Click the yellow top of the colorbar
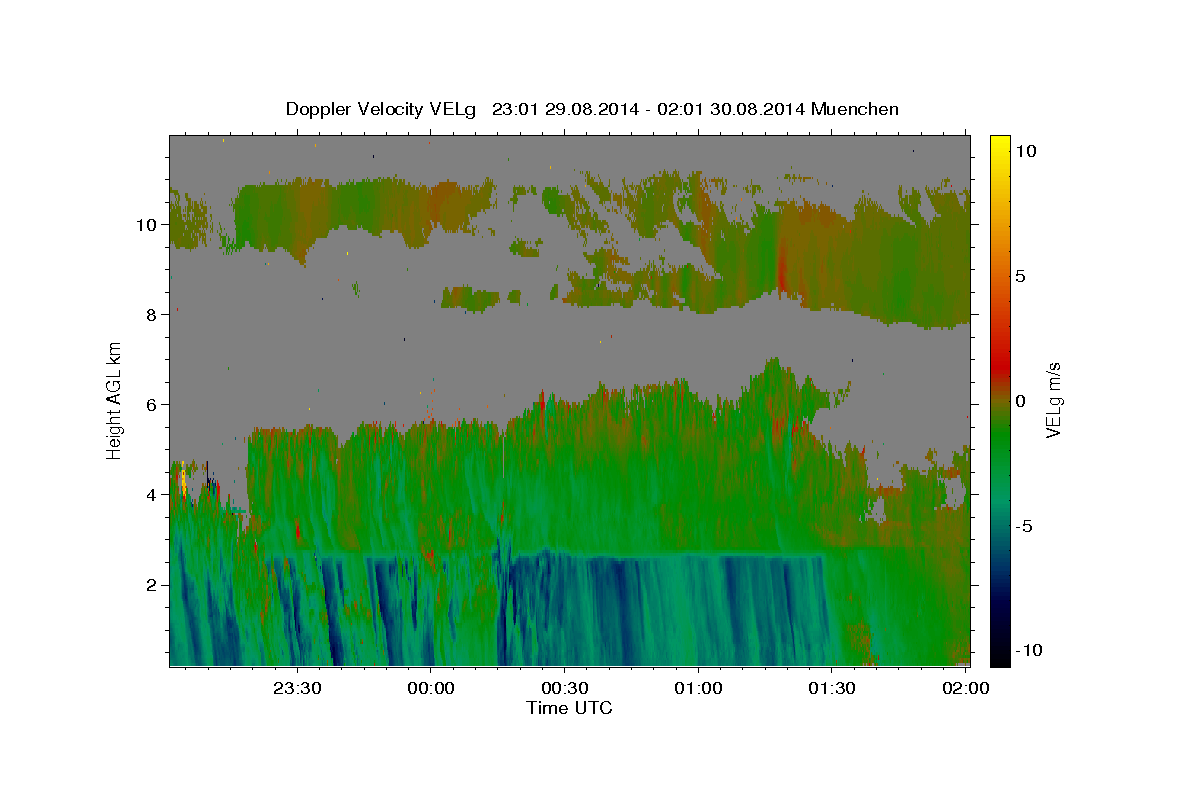Image resolution: width=1200 pixels, height=800 pixels. (999, 145)
